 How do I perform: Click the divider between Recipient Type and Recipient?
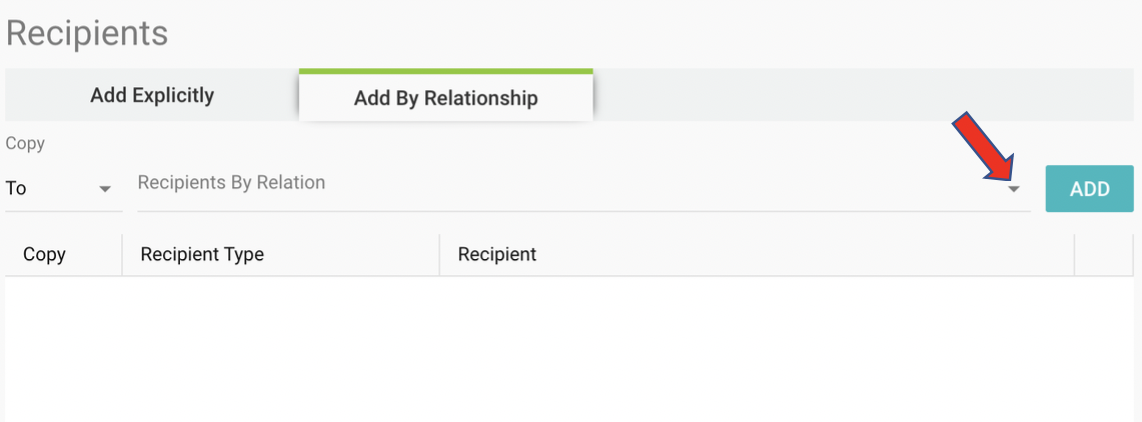click(439, 254)
